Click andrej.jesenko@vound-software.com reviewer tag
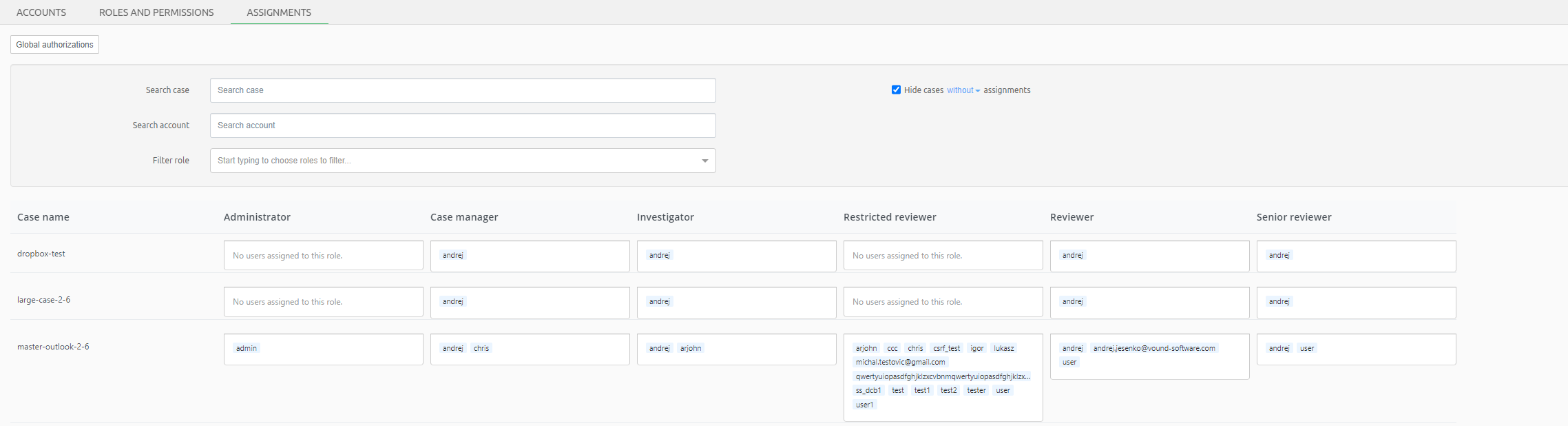Image resolution: width=1568 pixels, height=426 pixels. click(1153, 348)
